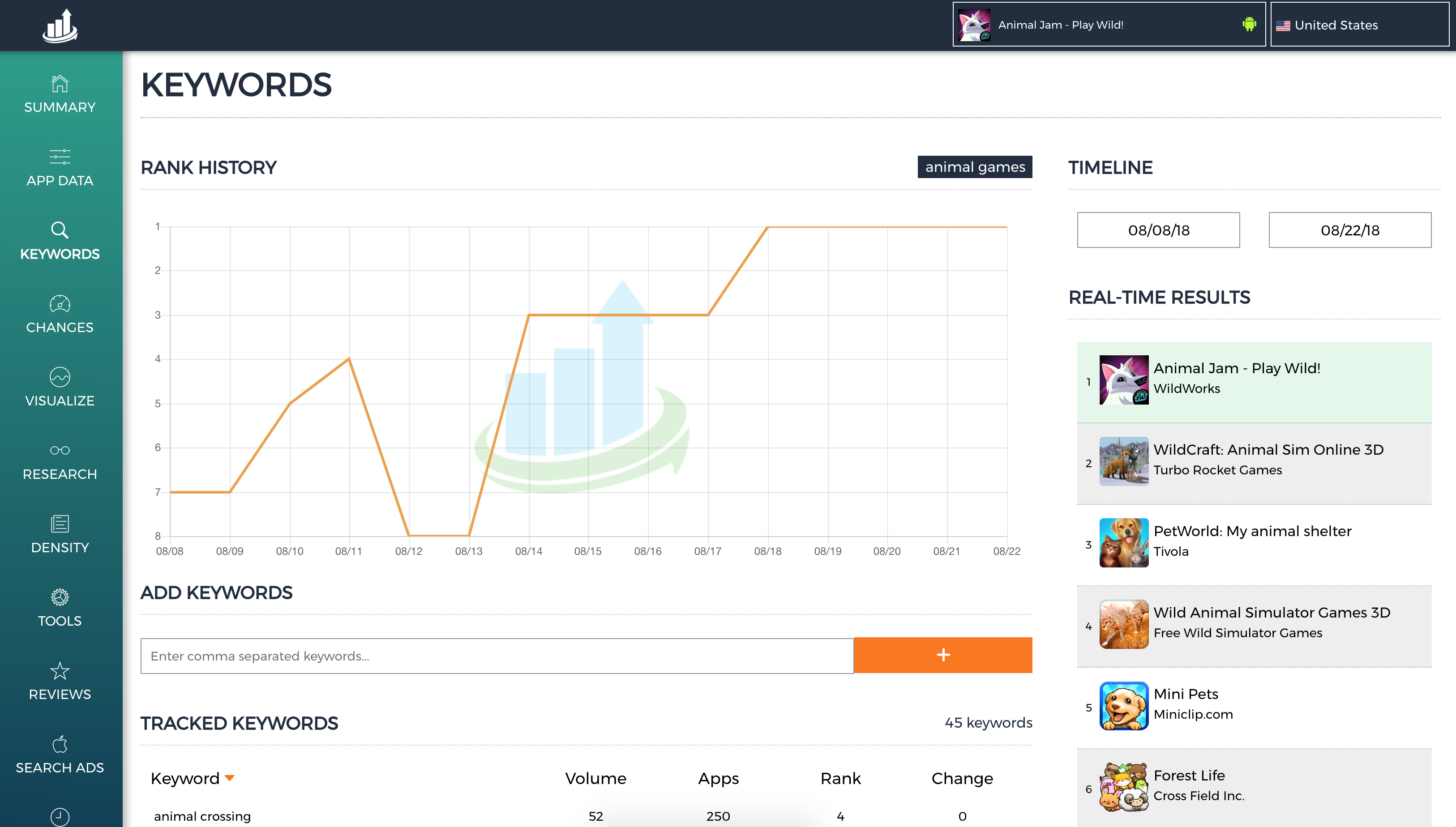Click Animal Jam icon in app selector
The height and width of the screenshot is (827, 1456).
[974, 25]
